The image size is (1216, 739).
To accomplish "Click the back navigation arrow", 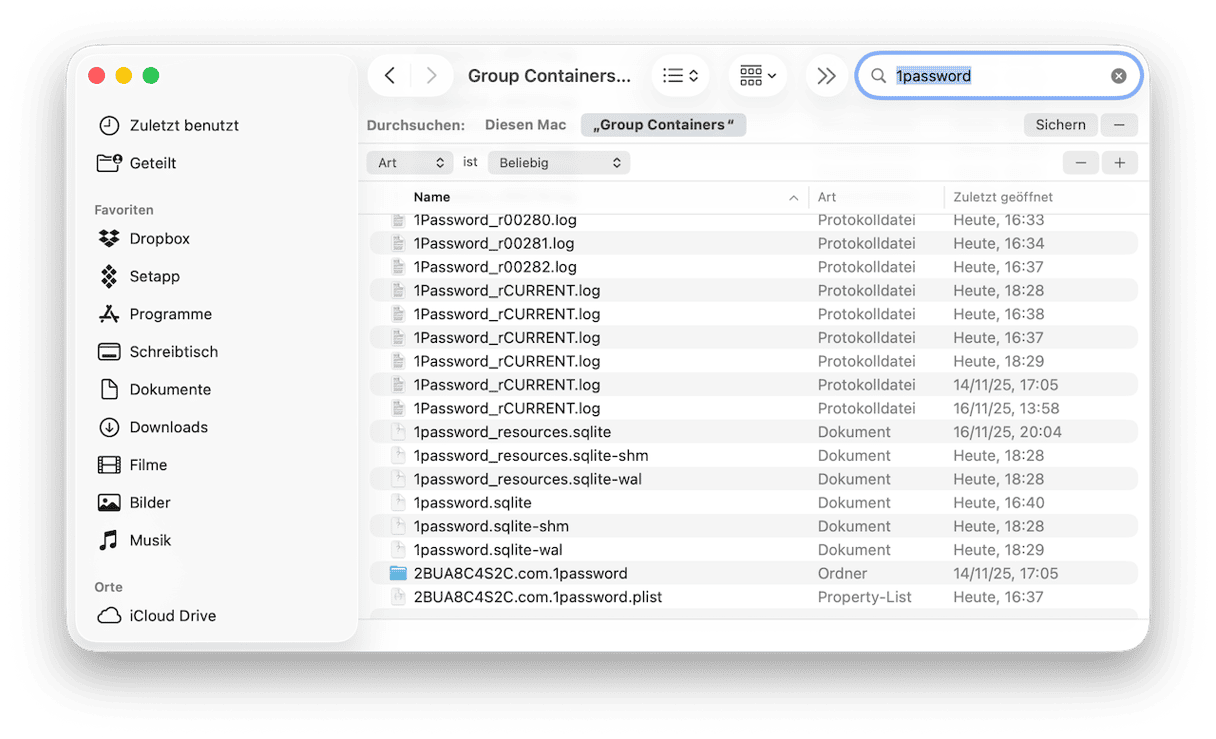I will point(390,76).
